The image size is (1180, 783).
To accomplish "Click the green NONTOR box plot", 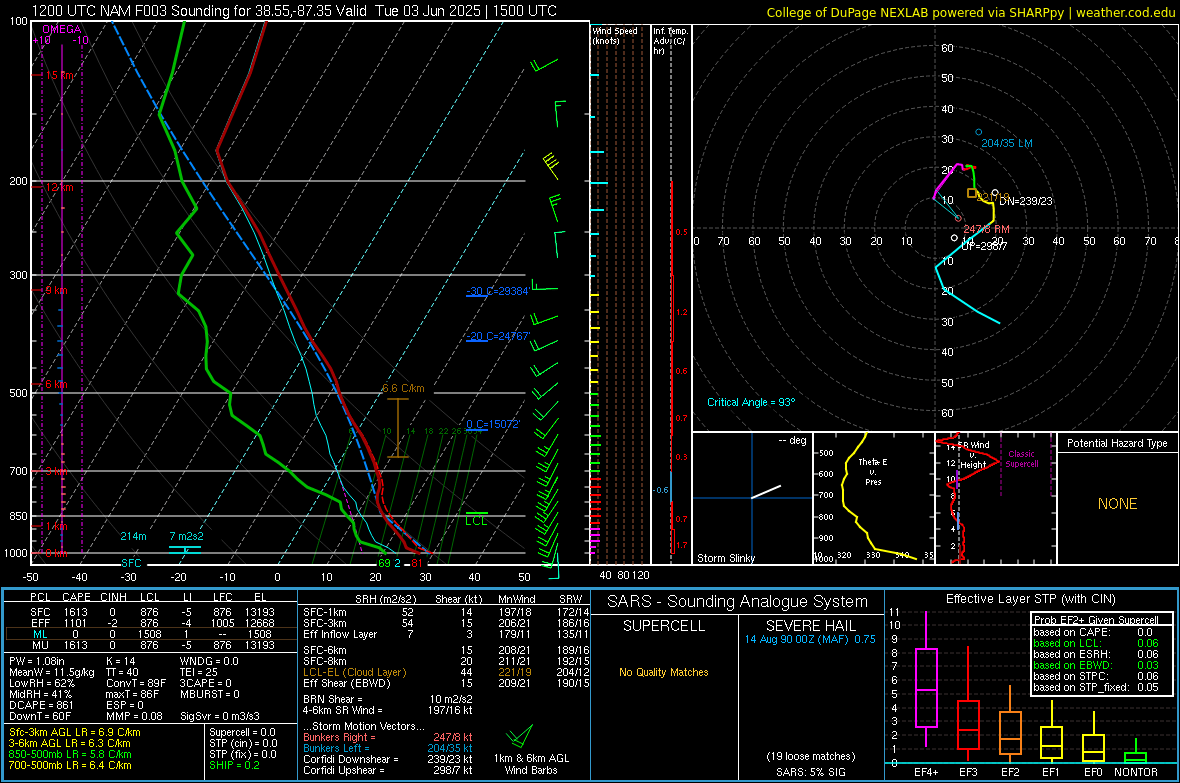I will click(x=1135, y=753).
